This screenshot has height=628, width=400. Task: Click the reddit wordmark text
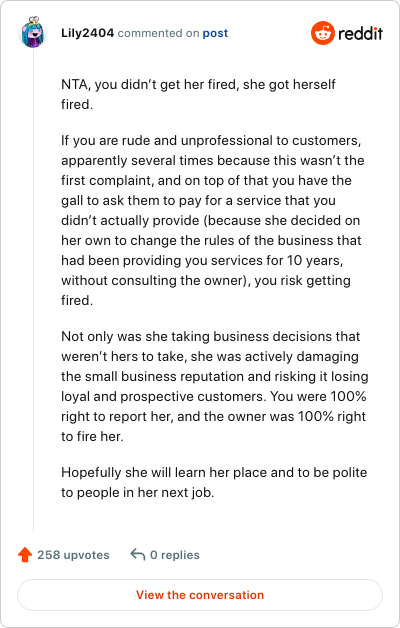click(360, 33)
